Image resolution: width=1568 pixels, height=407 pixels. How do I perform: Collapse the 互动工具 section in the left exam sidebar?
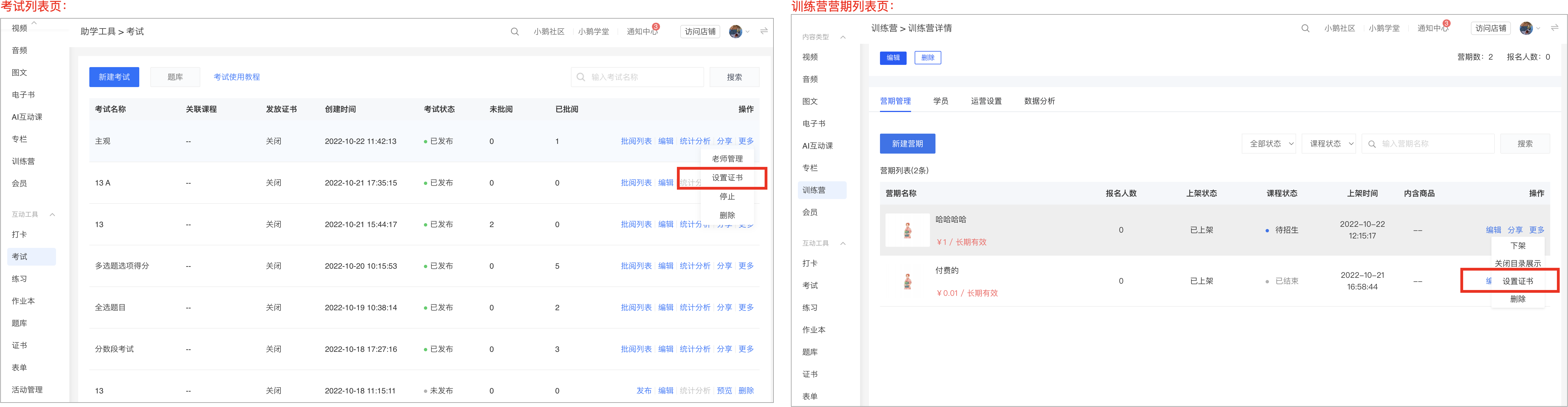point(52,214)
